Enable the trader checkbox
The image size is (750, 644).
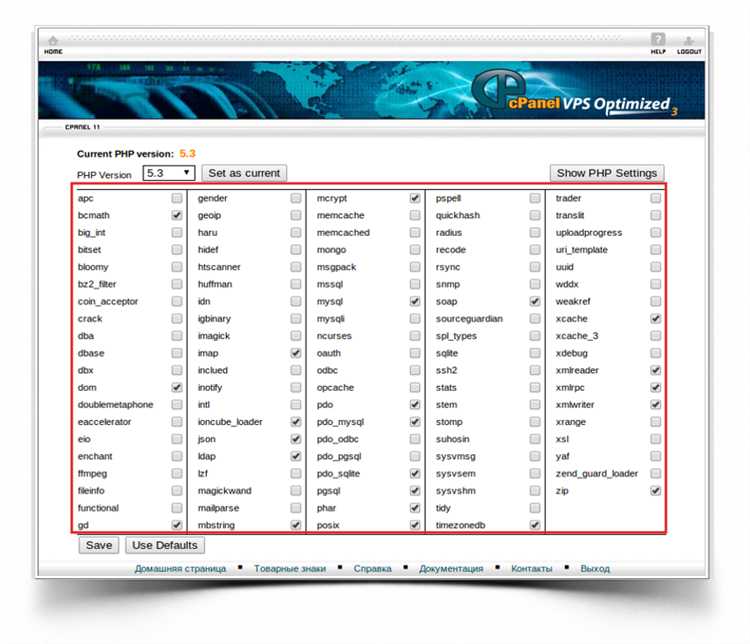pos(656,198)
